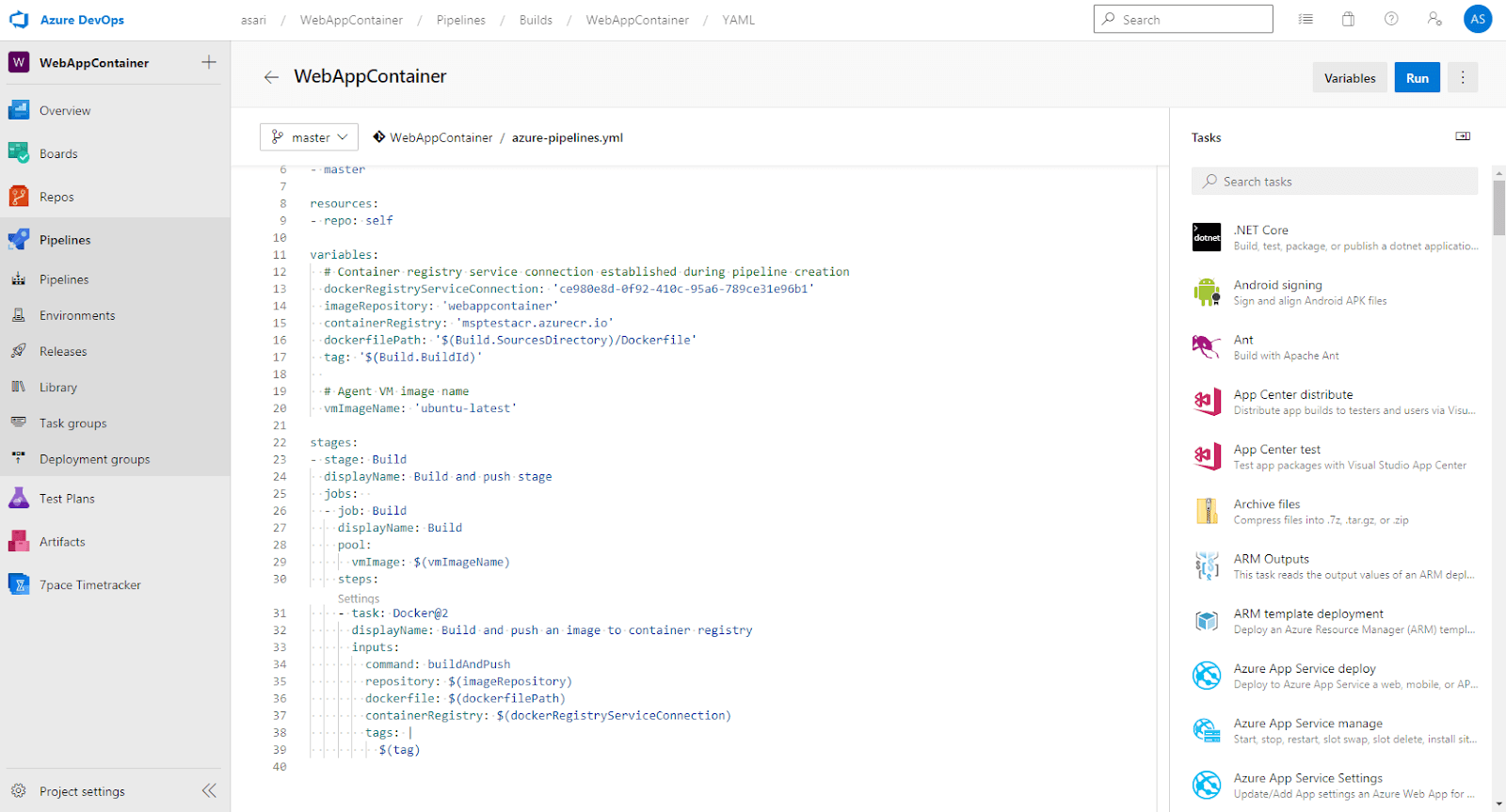1506x812 pixels.
Task: Open User settings icon in header
Action: pyautogui.click(x=1434, y=19)
